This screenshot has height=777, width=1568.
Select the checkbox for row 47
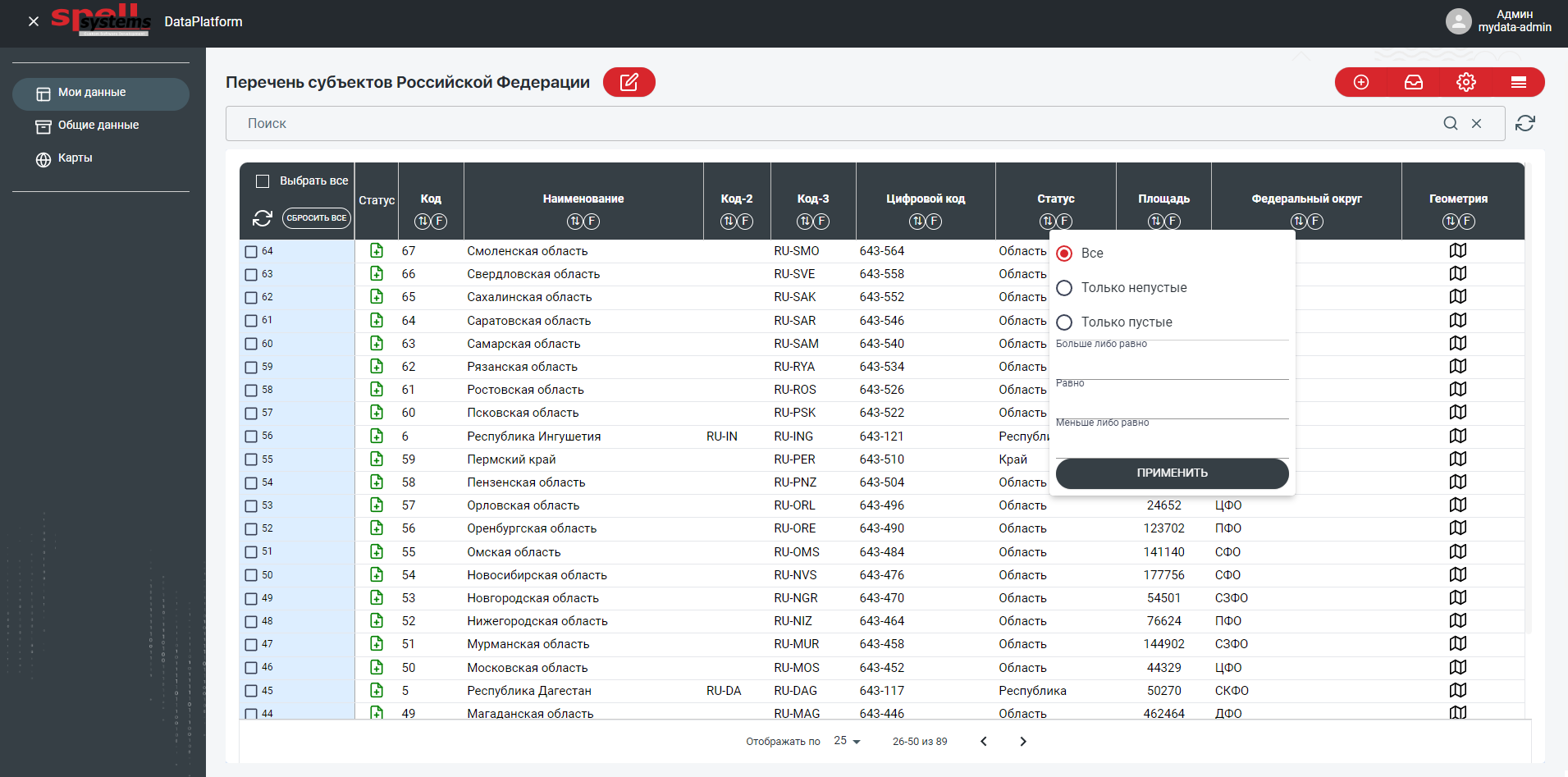[x=251, y=645]
